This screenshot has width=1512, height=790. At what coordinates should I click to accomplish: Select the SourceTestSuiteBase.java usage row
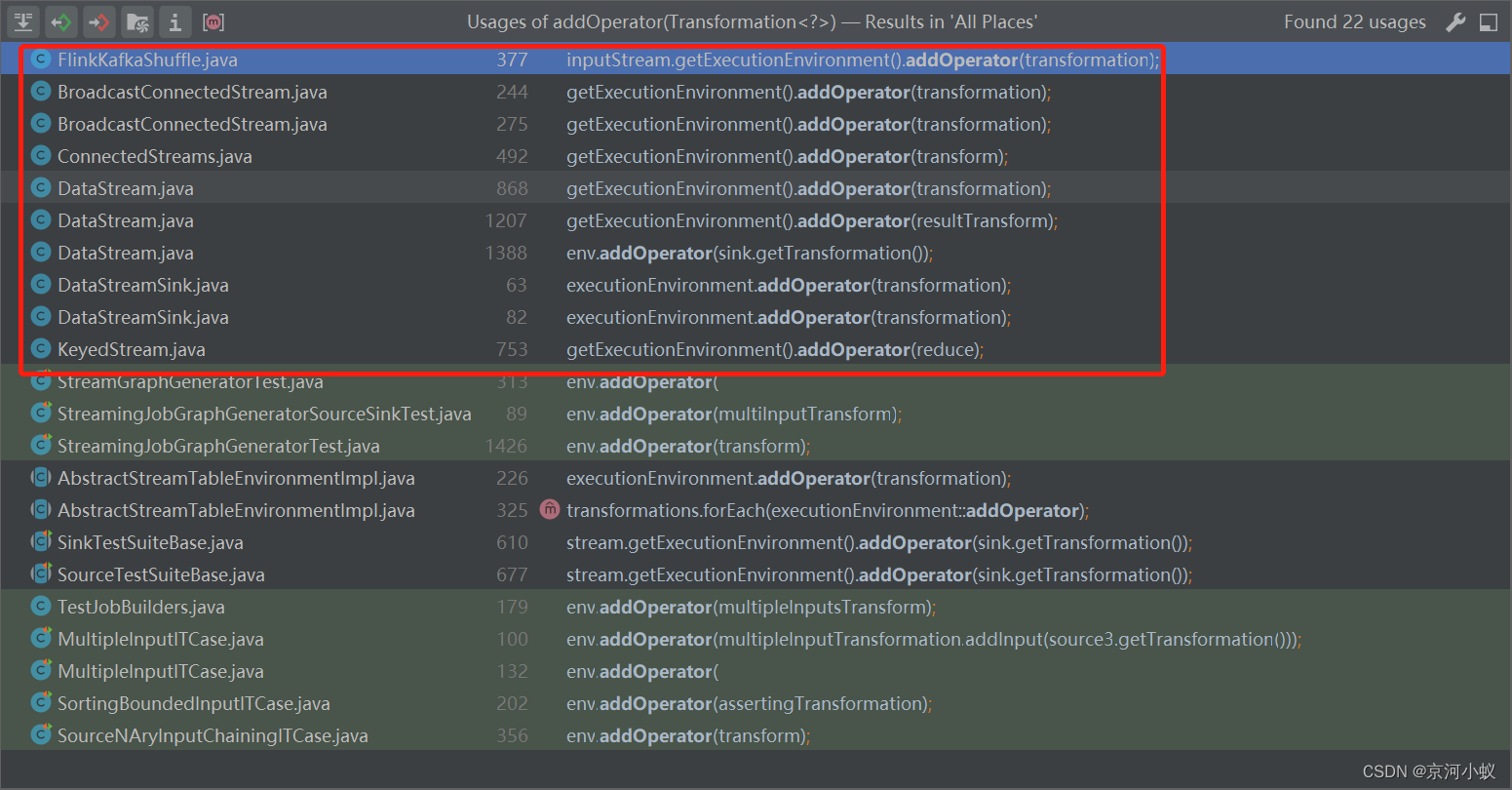[756, 574]
